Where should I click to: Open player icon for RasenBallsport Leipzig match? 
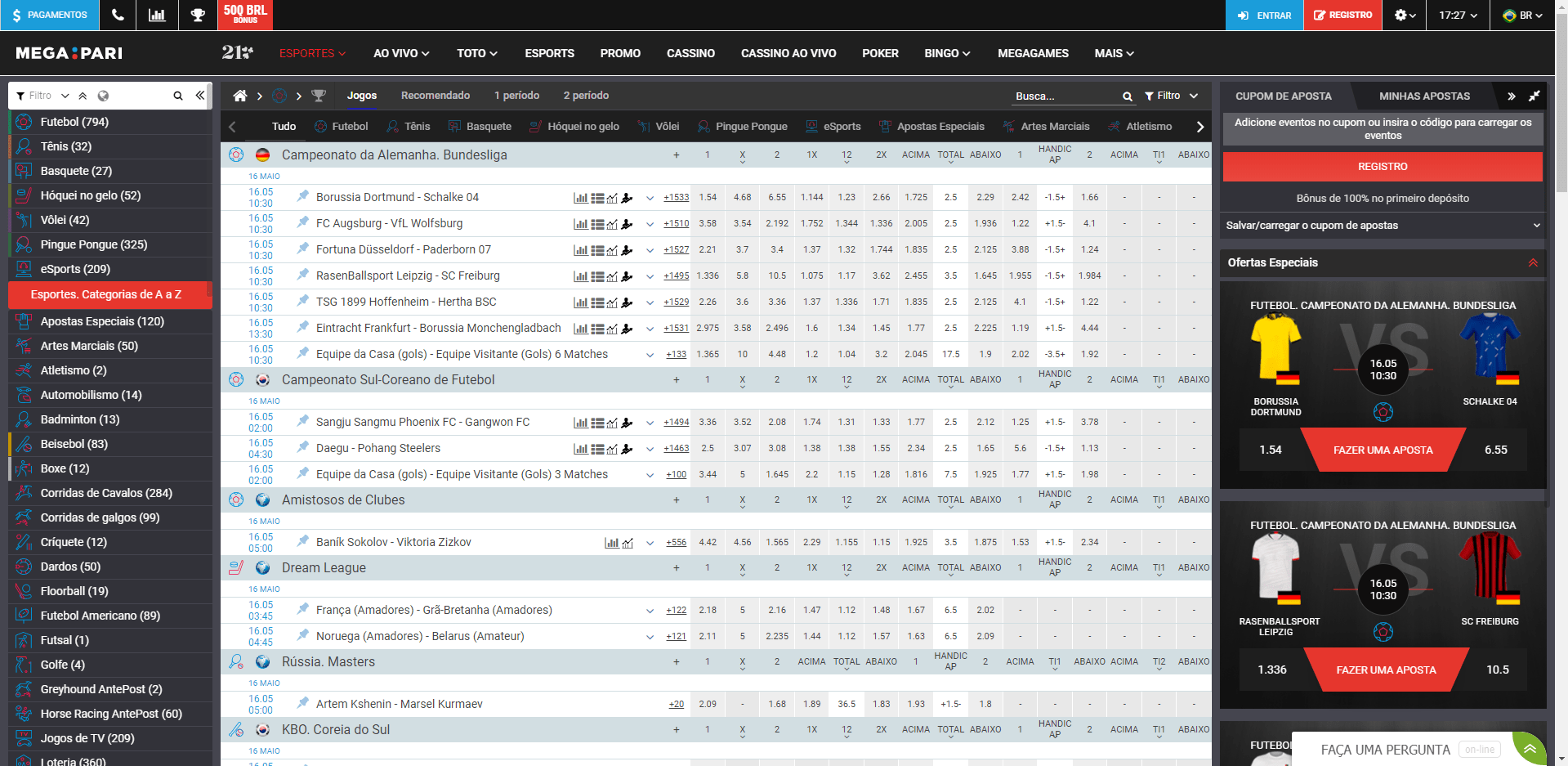627,276
